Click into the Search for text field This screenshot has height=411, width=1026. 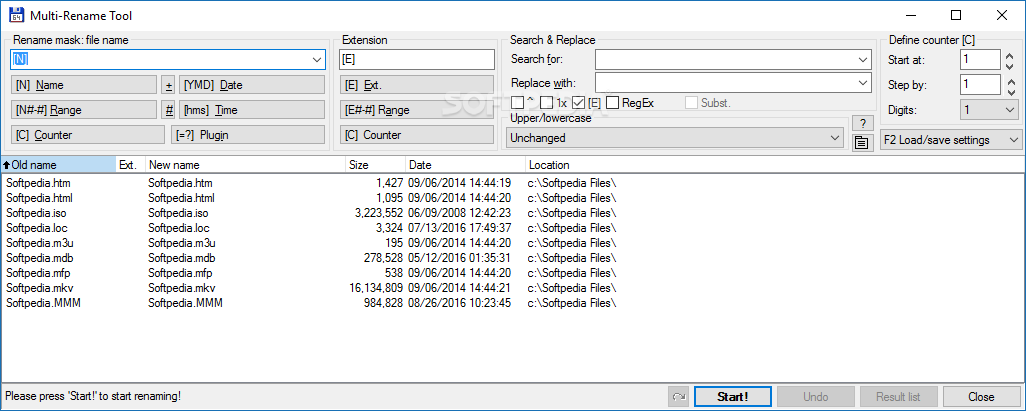pyautogui.click(x=725, y=60)
